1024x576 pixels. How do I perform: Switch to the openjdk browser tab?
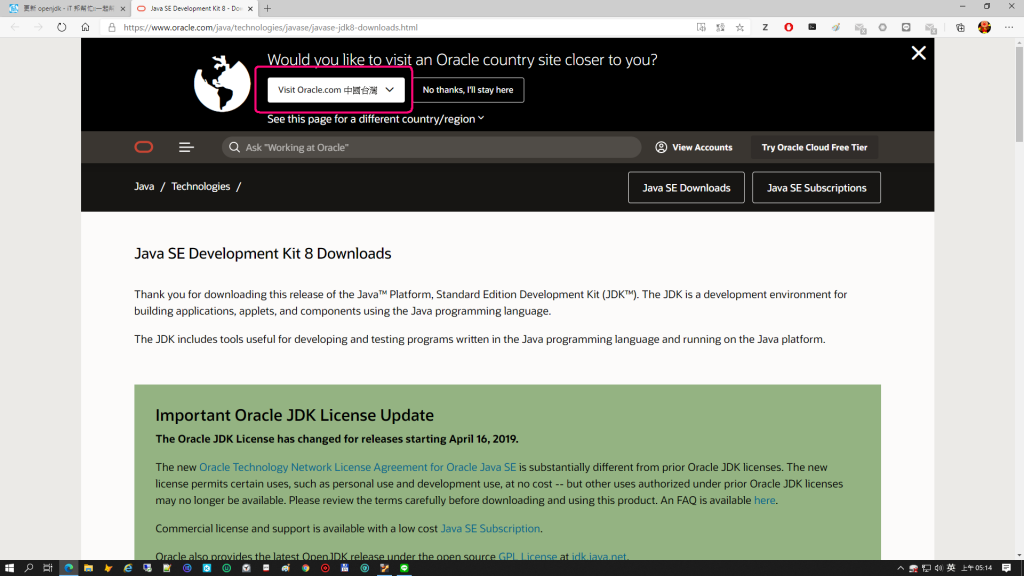click(x=63, y=8)
